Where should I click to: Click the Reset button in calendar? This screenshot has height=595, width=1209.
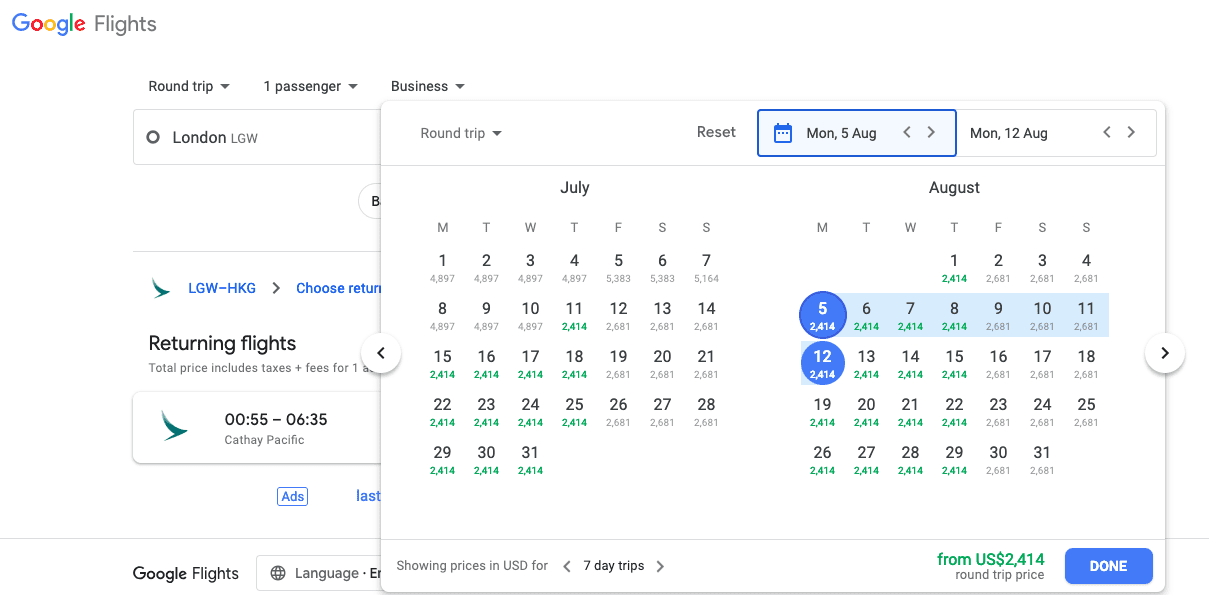pyautogui.click(x=716, y=132)
